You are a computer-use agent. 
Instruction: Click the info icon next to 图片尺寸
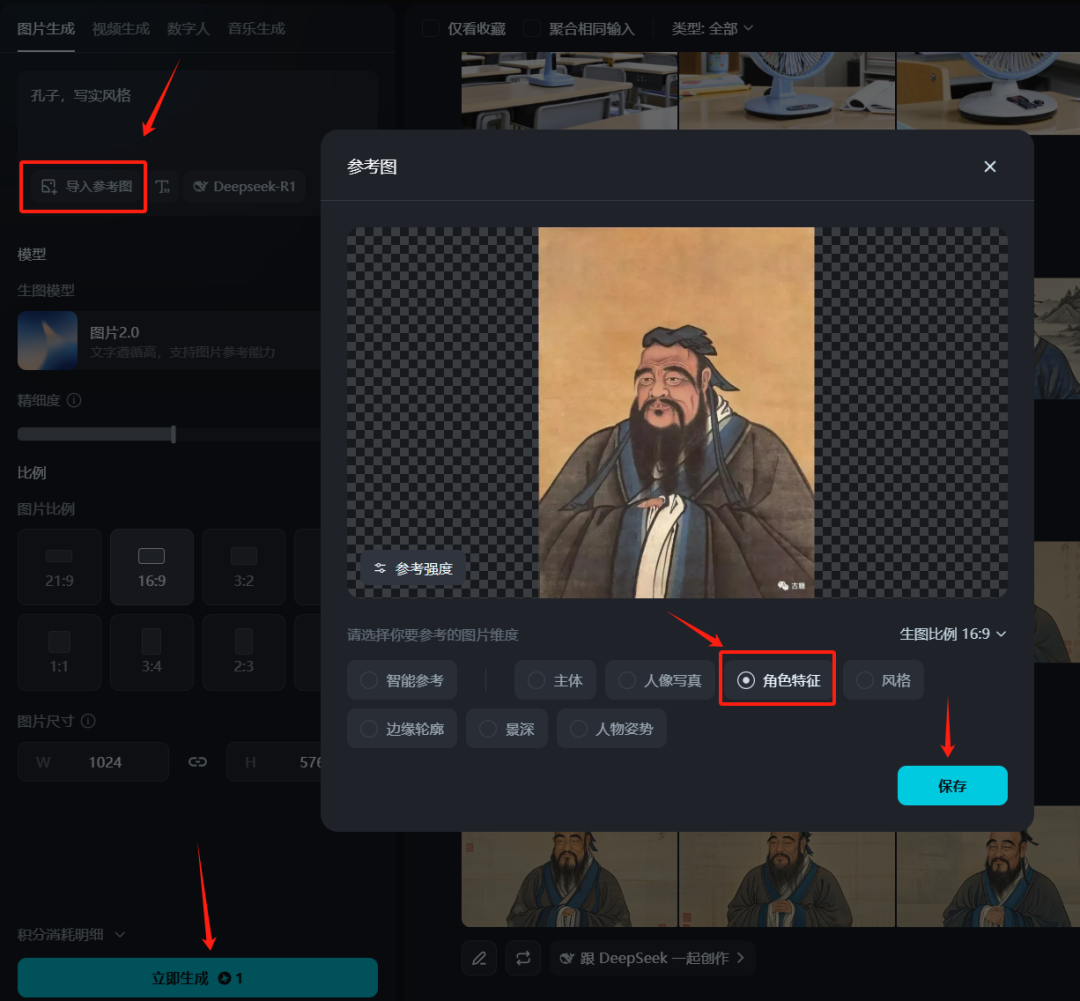[x=88, y=721]
